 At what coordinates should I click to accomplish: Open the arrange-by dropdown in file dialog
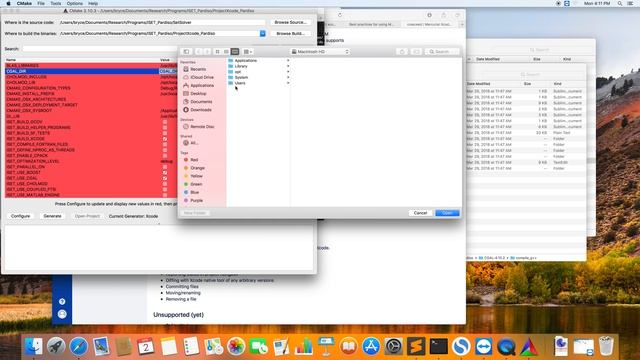click(x=248, y=51)
